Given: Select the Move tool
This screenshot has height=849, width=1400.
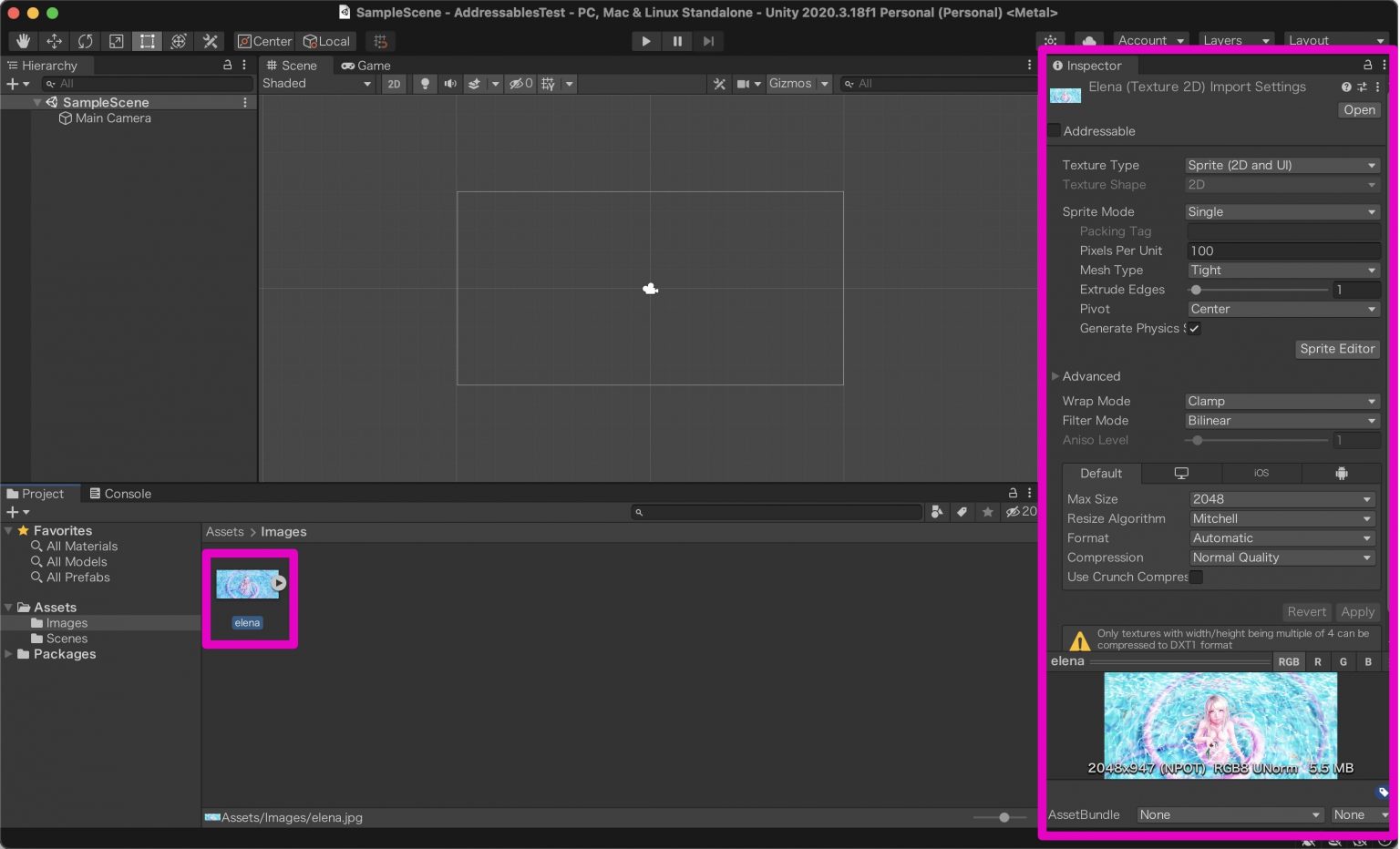Looking at the screenshot, I should (x=54, y=40).
